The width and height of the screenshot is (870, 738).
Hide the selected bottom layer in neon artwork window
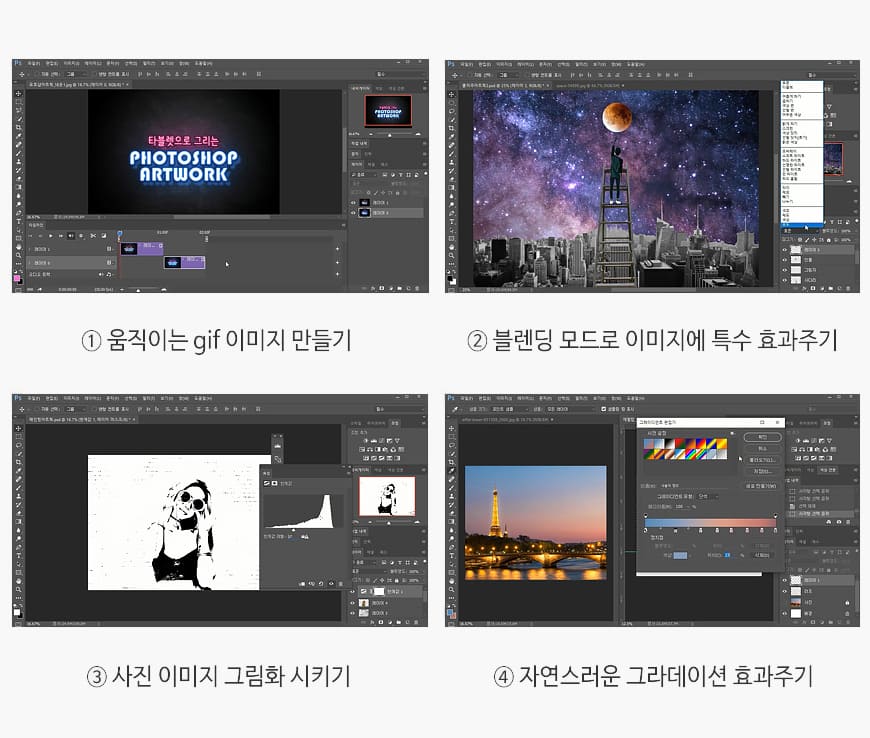coord(353,213)
